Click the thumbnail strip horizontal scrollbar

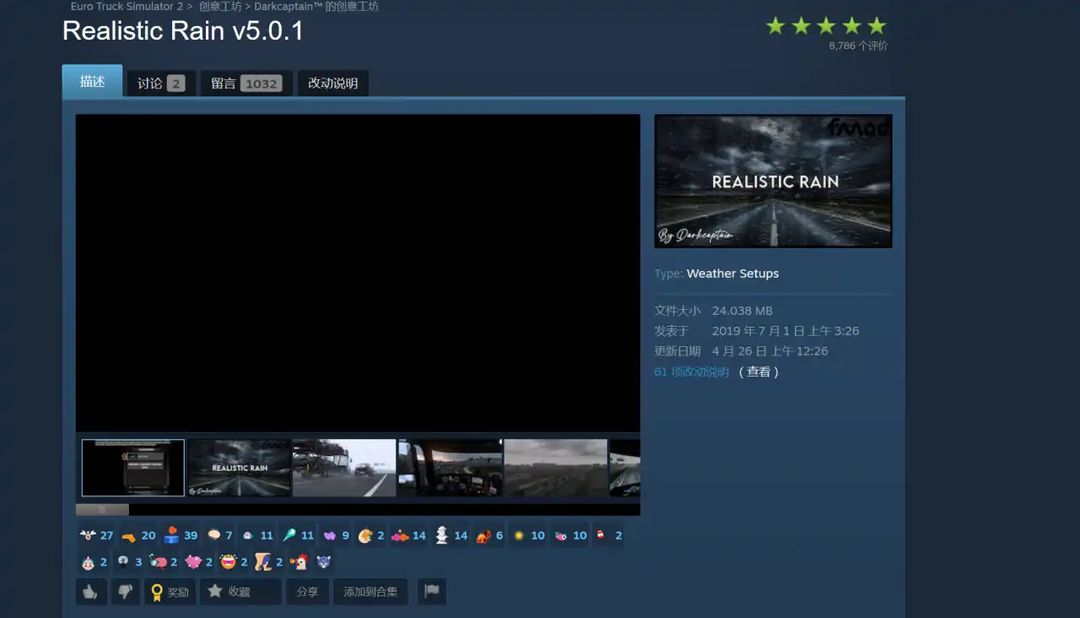[357, 510]
